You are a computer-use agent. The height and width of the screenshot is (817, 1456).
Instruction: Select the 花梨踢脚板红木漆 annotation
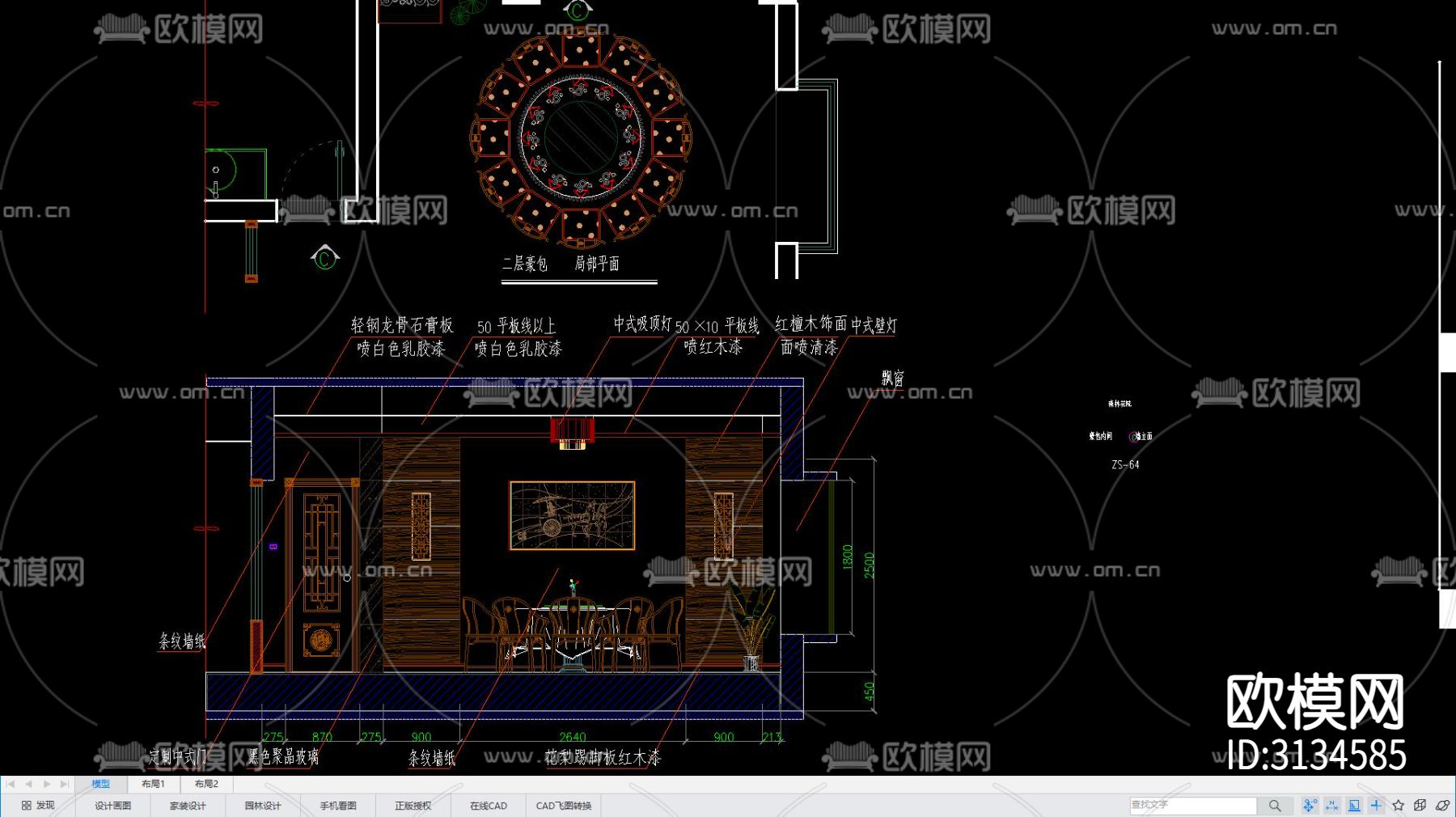coord(603,758)
